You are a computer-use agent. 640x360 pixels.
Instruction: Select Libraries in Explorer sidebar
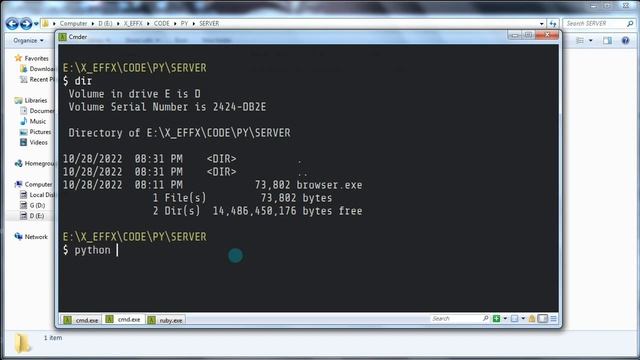coord(36,100)
